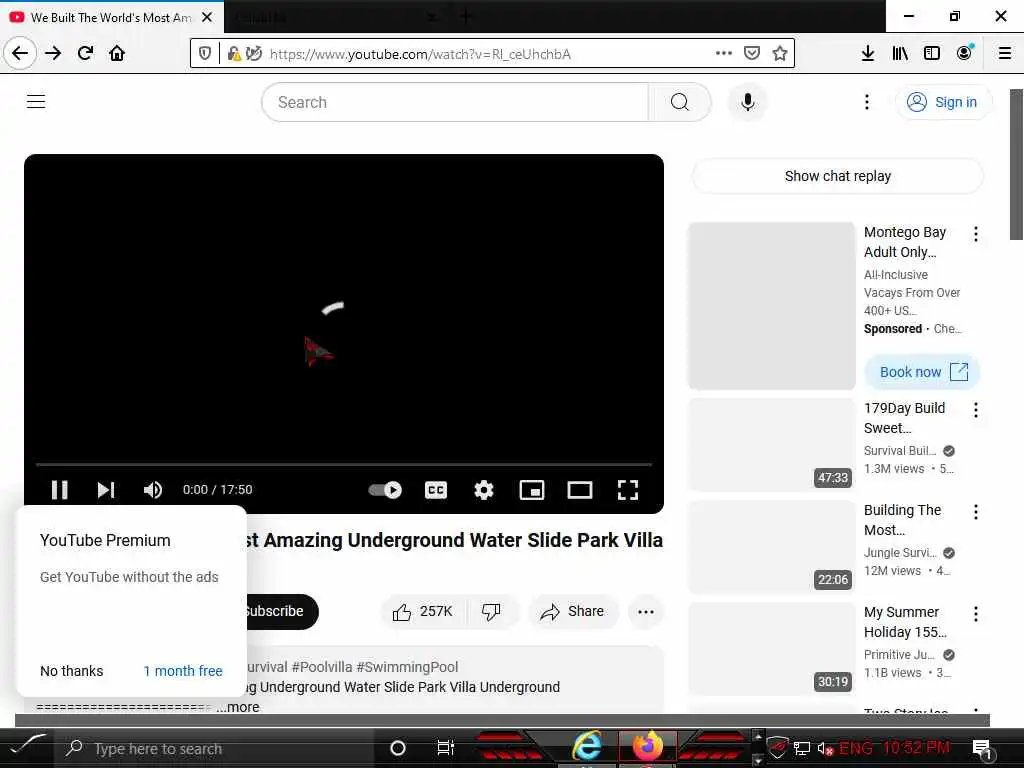This screenshot has height=768, width=1024.
Task: Open the Firefox downloads panel
Action: (x=868, y=53)
